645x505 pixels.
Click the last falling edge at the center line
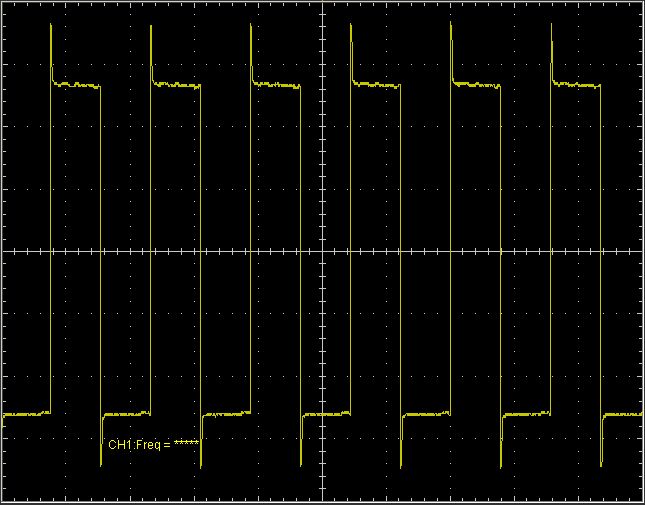click(600, 252)
